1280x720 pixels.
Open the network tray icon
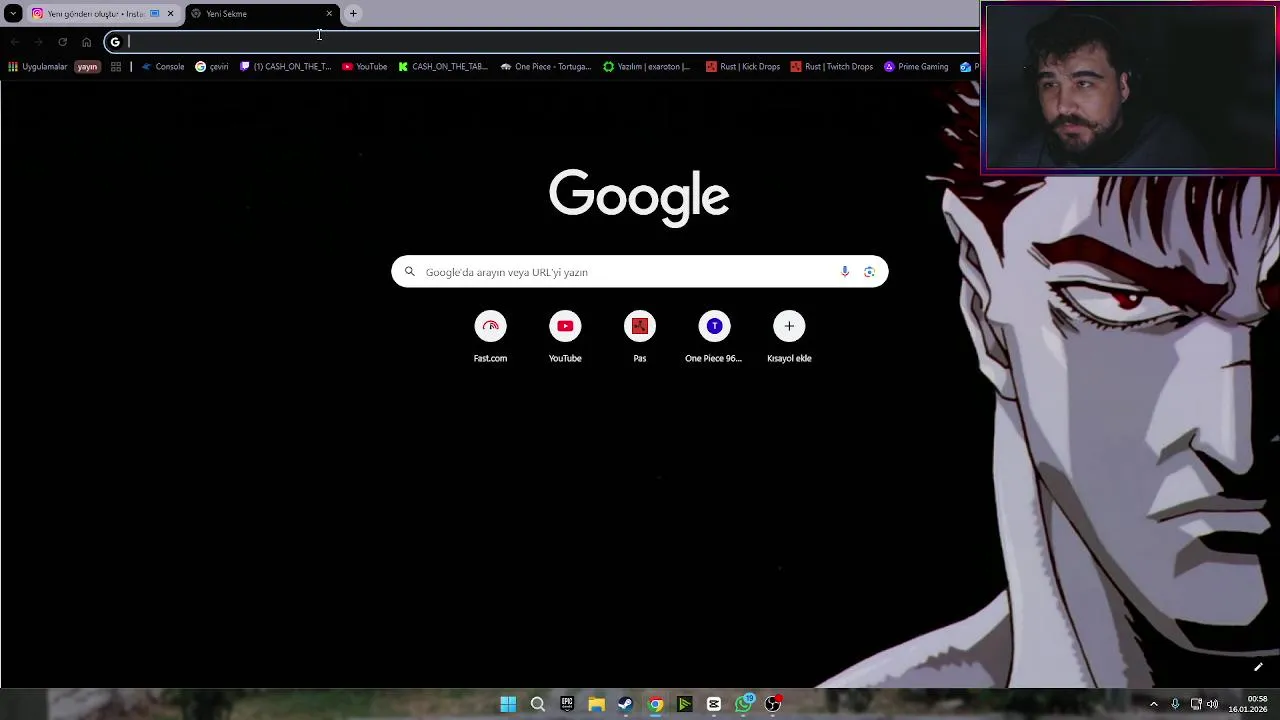click(1196, 704)
